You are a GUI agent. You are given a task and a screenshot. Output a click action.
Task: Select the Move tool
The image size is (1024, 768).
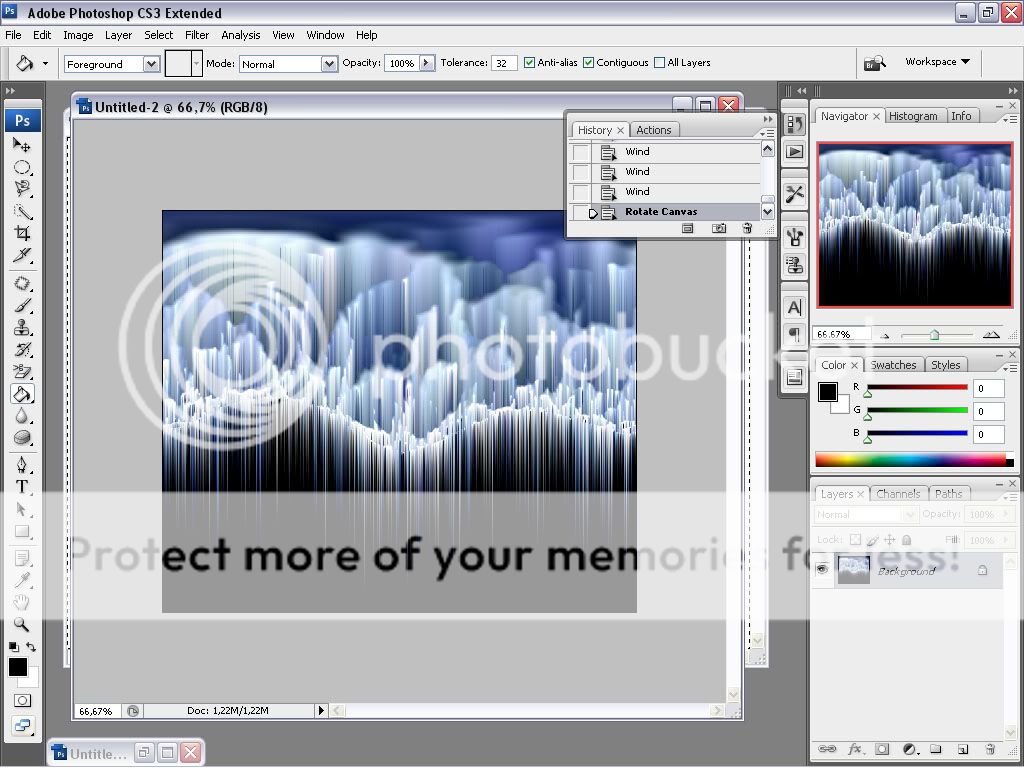tap(22, 145)
